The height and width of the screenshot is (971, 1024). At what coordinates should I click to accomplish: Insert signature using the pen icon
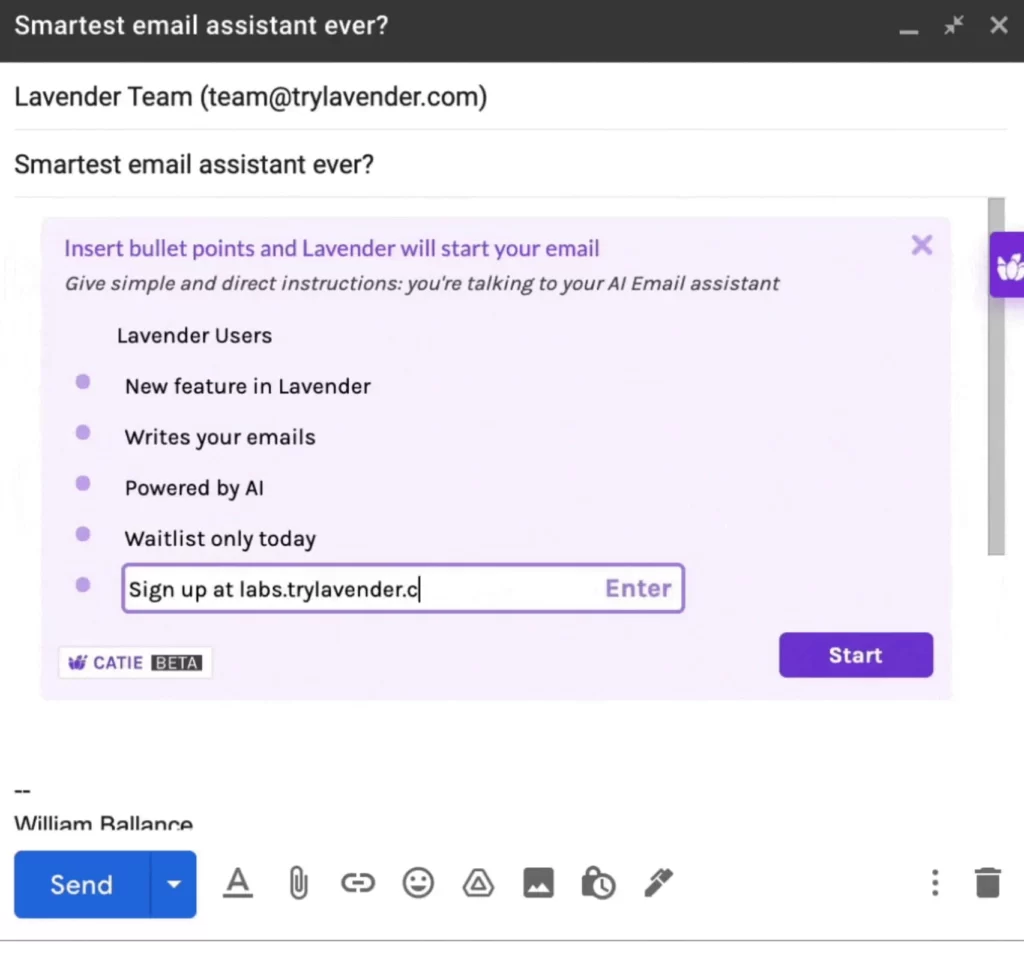(x=658, y=883)
